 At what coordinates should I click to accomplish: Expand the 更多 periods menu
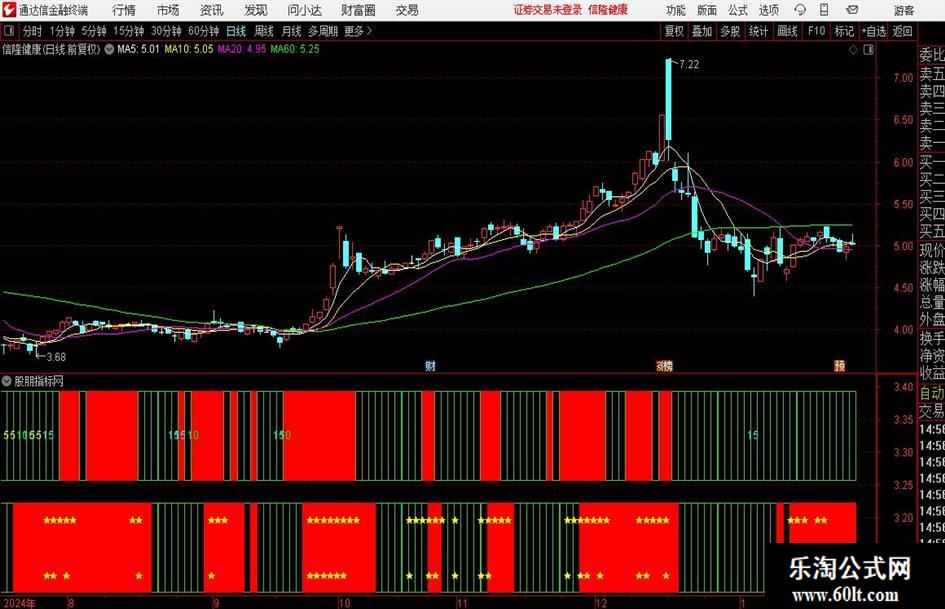tap(358, 31)
